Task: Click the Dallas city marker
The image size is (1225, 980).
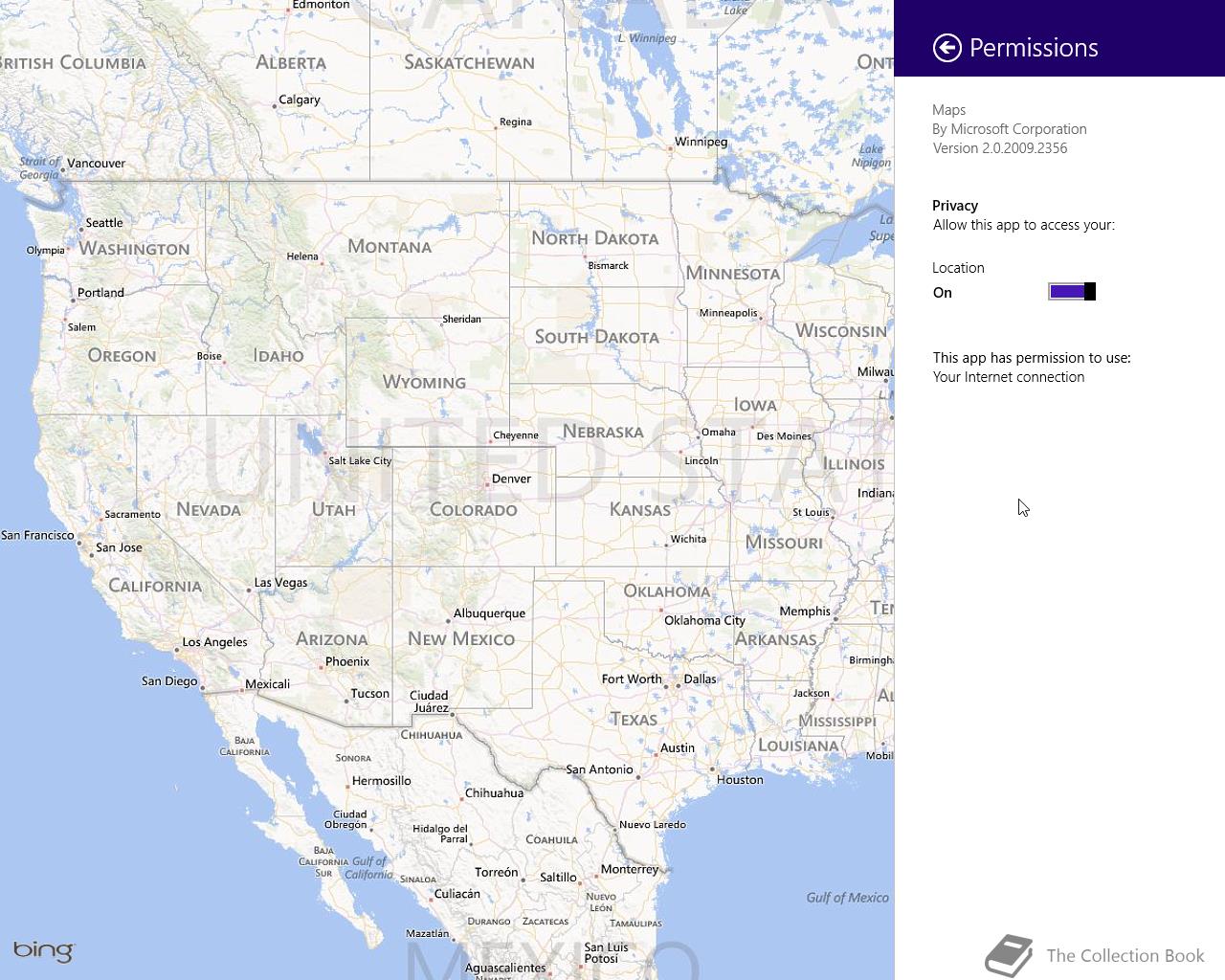Action: 678,685
